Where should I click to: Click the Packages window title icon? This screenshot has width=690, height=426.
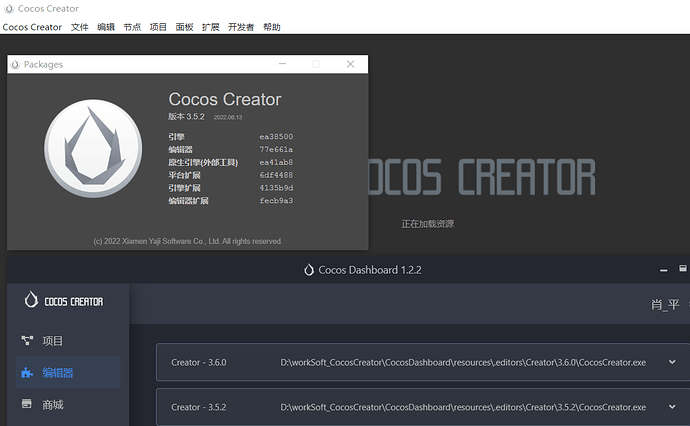click(x=15, y=65)
